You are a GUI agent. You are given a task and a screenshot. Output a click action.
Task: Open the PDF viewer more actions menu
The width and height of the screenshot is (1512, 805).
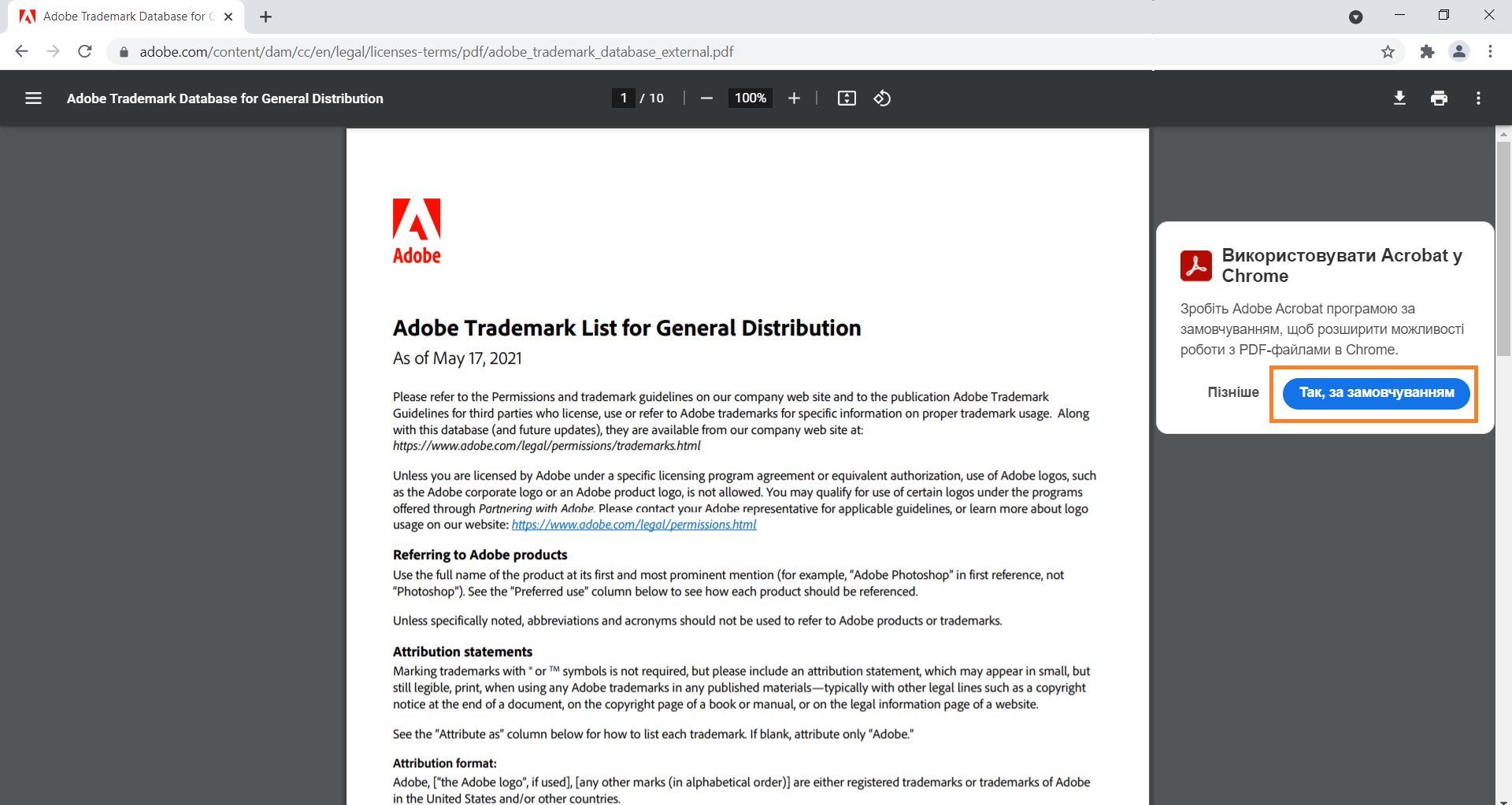point(1478,98)
